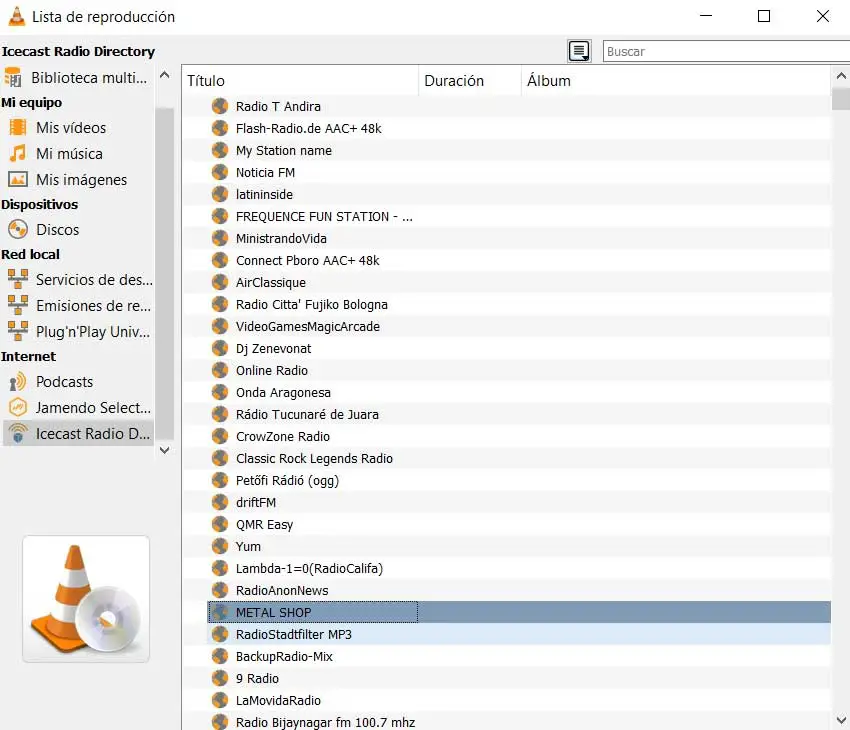Click the Servicios de descubrimiento network icon
The width and height of the screenshot is (850, 730).
coord(17,279)
